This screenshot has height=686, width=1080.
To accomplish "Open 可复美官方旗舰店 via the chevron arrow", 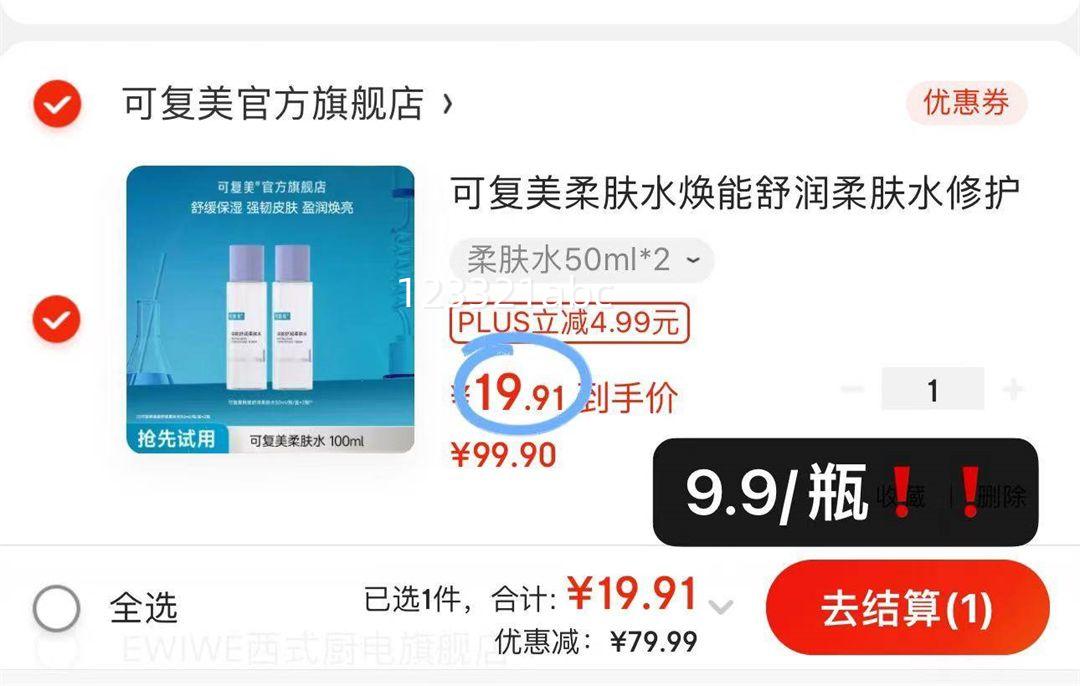I will 448,104.
